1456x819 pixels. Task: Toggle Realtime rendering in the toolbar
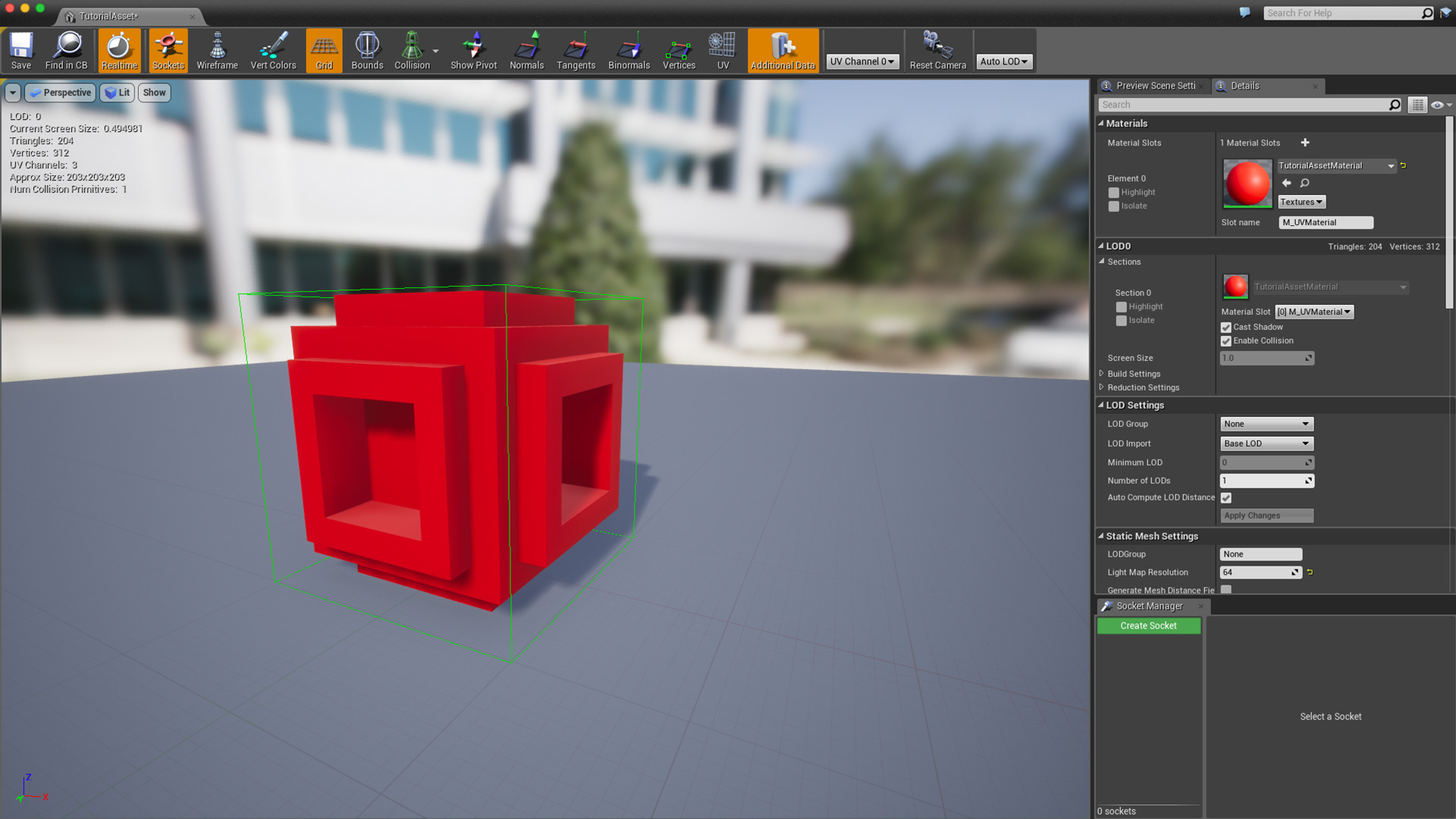point(119,50)
